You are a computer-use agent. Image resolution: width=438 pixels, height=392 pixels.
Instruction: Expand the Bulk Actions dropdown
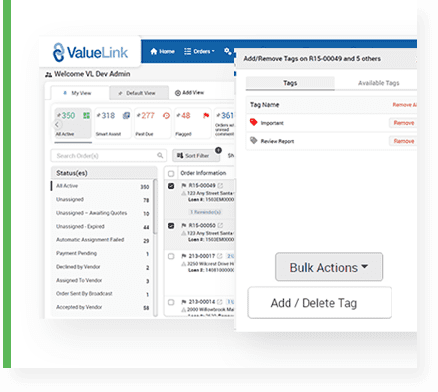click(x=329, y=267)
